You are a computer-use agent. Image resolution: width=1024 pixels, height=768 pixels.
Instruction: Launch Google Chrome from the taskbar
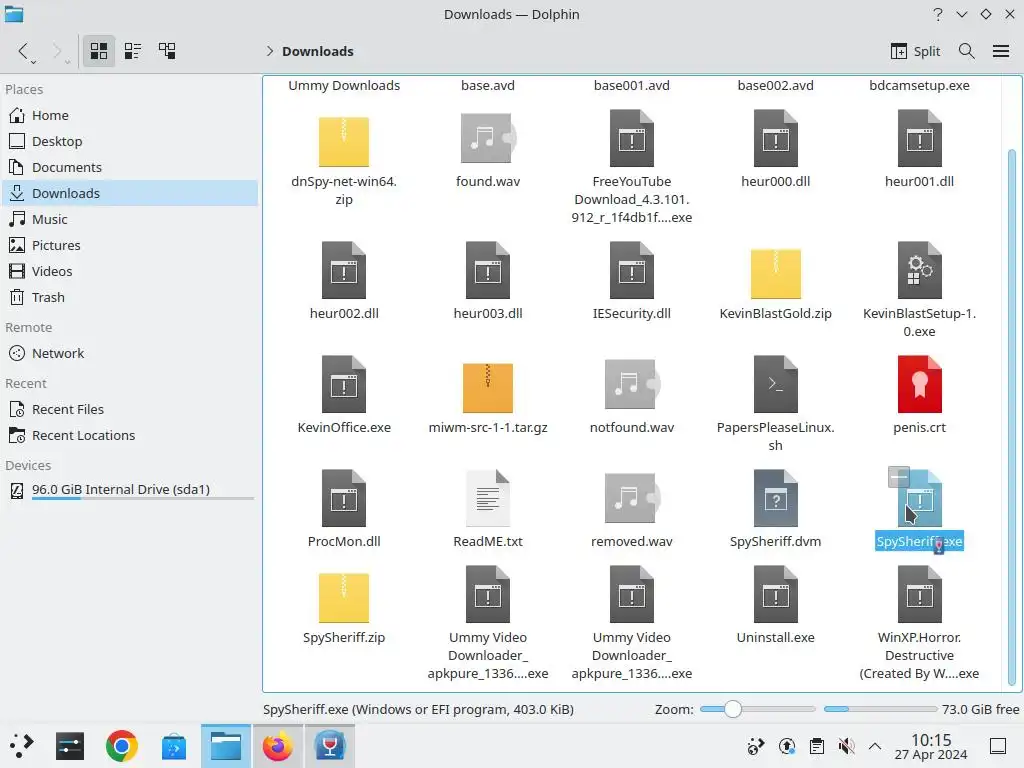pyautogui.click(x=121, y=746)
